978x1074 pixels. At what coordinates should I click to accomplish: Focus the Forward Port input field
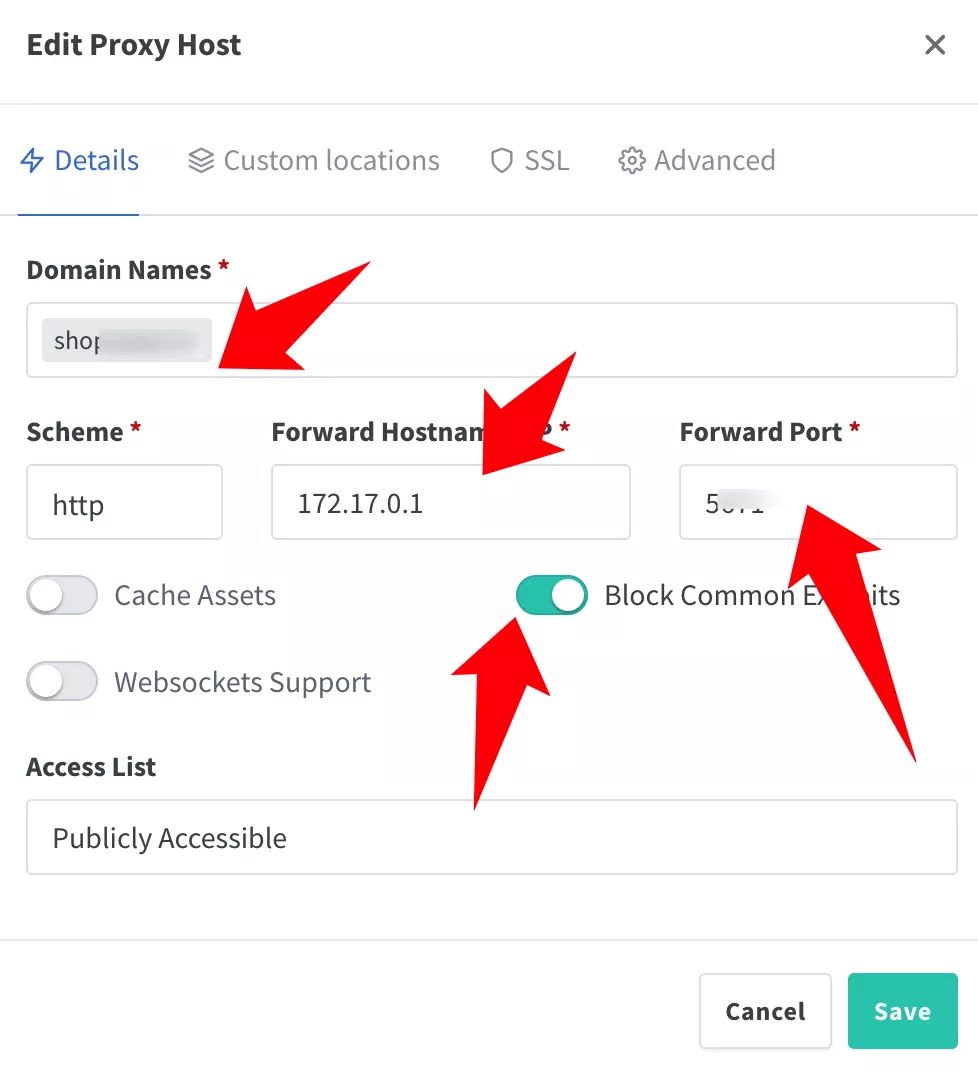(860, 503)
